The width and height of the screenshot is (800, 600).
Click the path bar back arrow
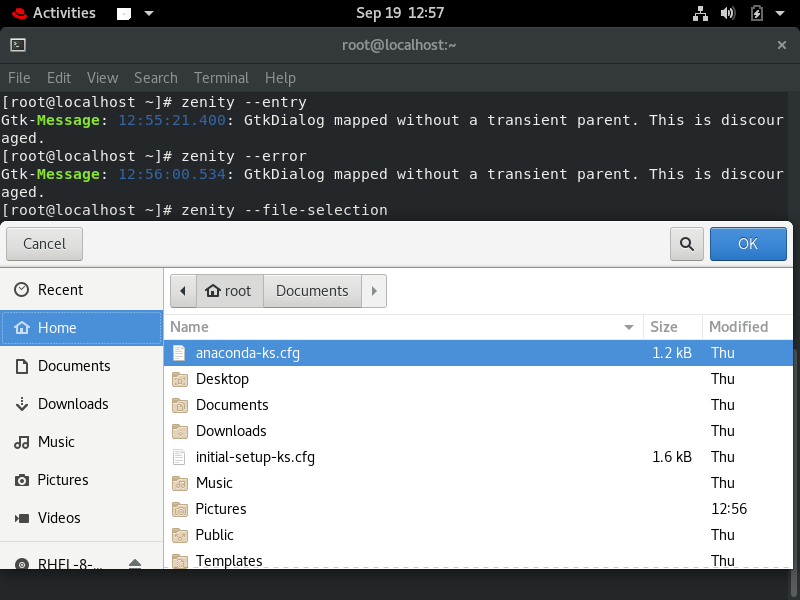tap(183, 291)
